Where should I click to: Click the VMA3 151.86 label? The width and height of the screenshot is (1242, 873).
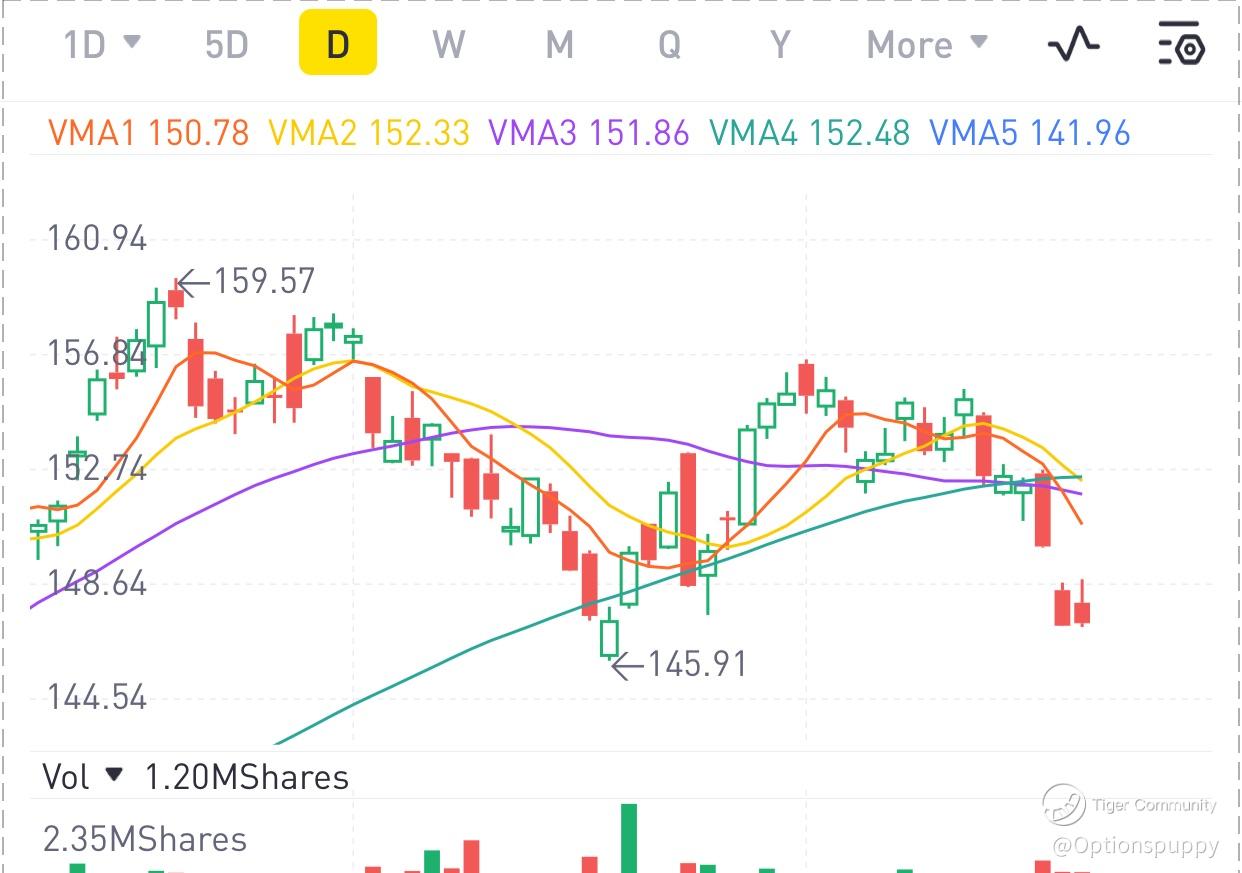pos(589,133)
